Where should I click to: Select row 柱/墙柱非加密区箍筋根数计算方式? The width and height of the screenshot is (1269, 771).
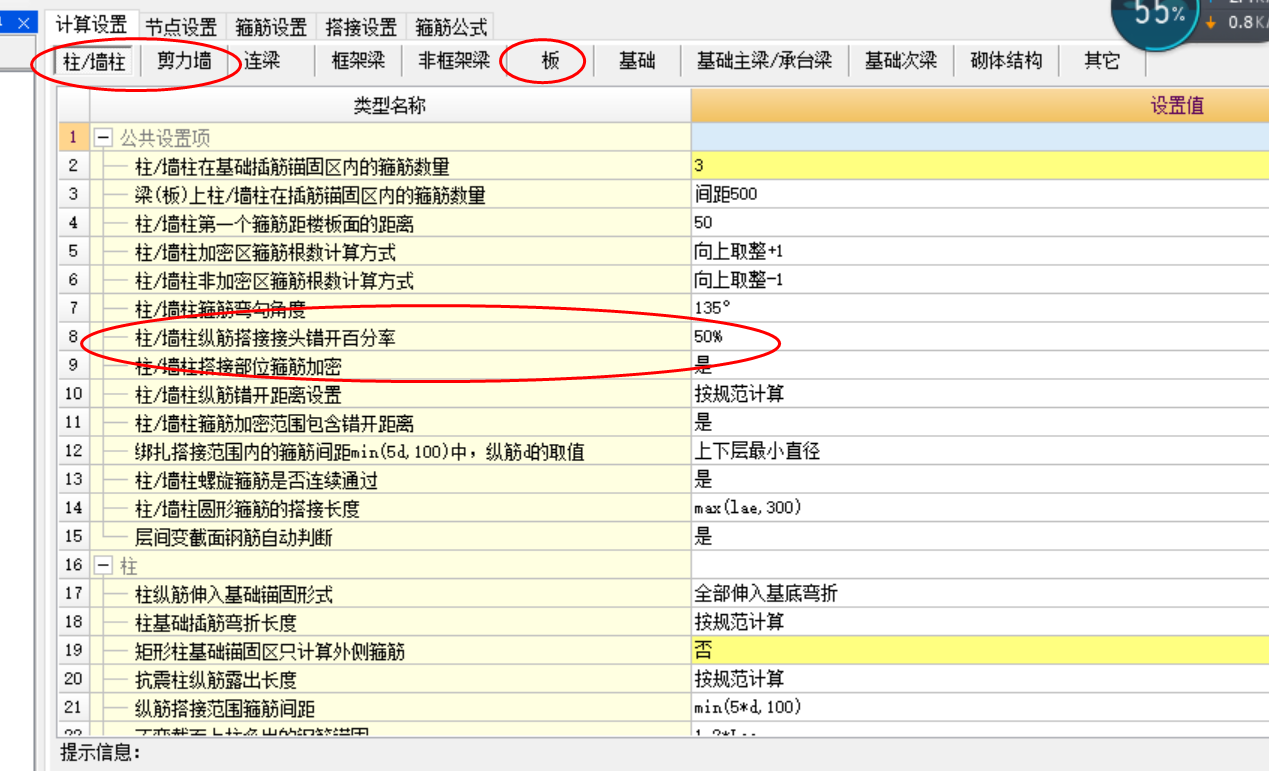[274, 281]
